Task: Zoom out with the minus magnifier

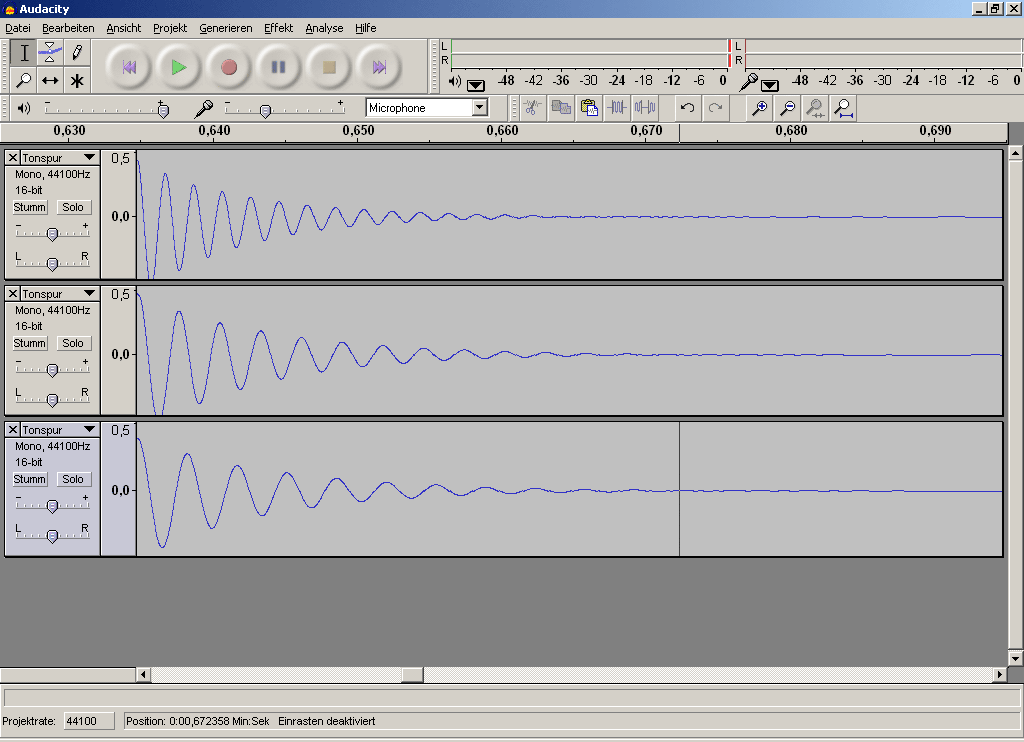Action: (x=788, y=108)
